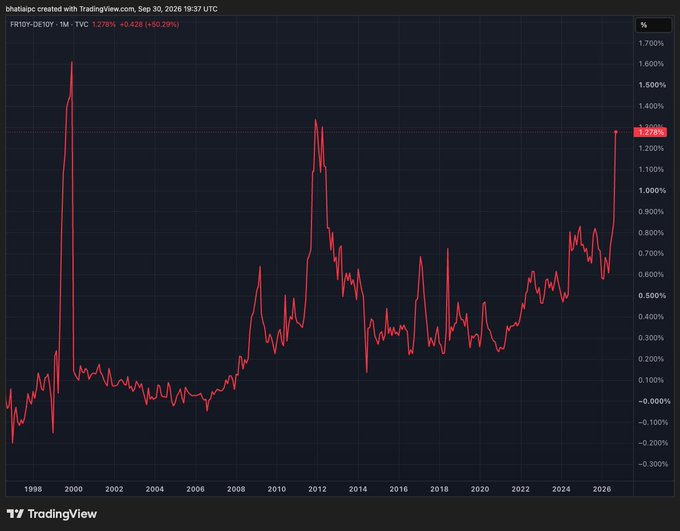Click the 1.400% price axis label

(x=651, y=106)
